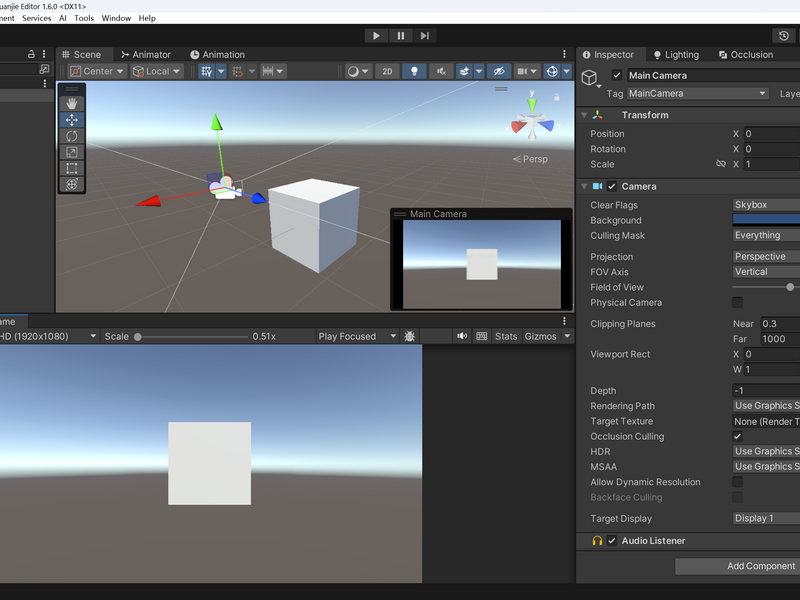Open the Tools menu
The image size is (800, 600).
point(84,18)
